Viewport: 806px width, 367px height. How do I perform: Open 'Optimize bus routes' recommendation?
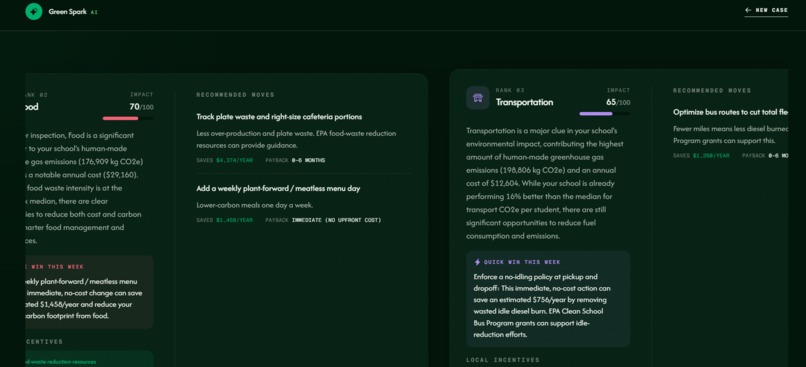[x=730, y=112]
